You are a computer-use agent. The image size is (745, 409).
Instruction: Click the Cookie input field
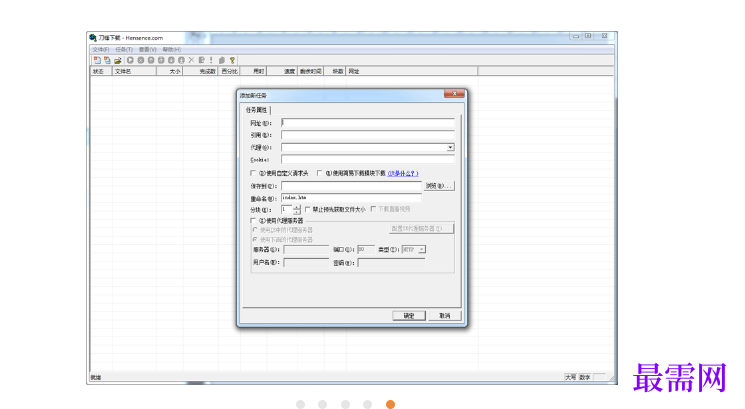coord(368,160)
